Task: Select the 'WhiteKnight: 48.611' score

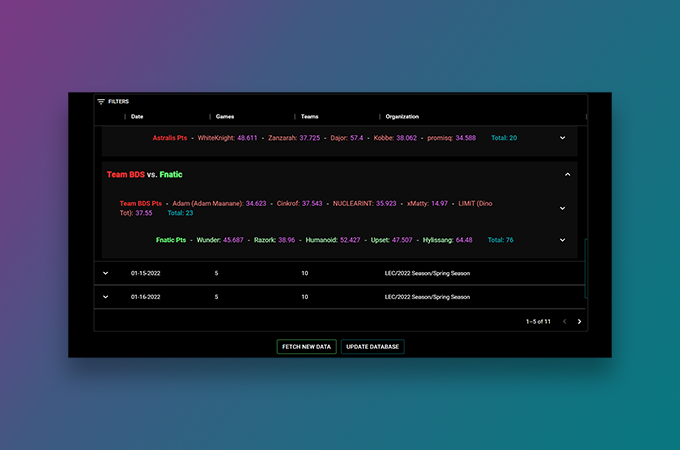Action: [x=227, y=138]
